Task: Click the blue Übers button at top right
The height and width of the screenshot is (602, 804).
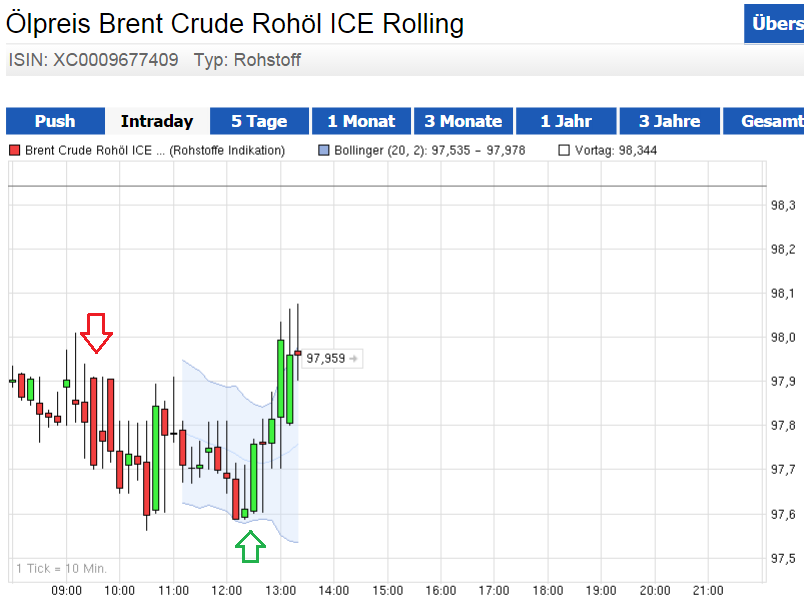Action: pyautogui.click(x=775, y=24)
